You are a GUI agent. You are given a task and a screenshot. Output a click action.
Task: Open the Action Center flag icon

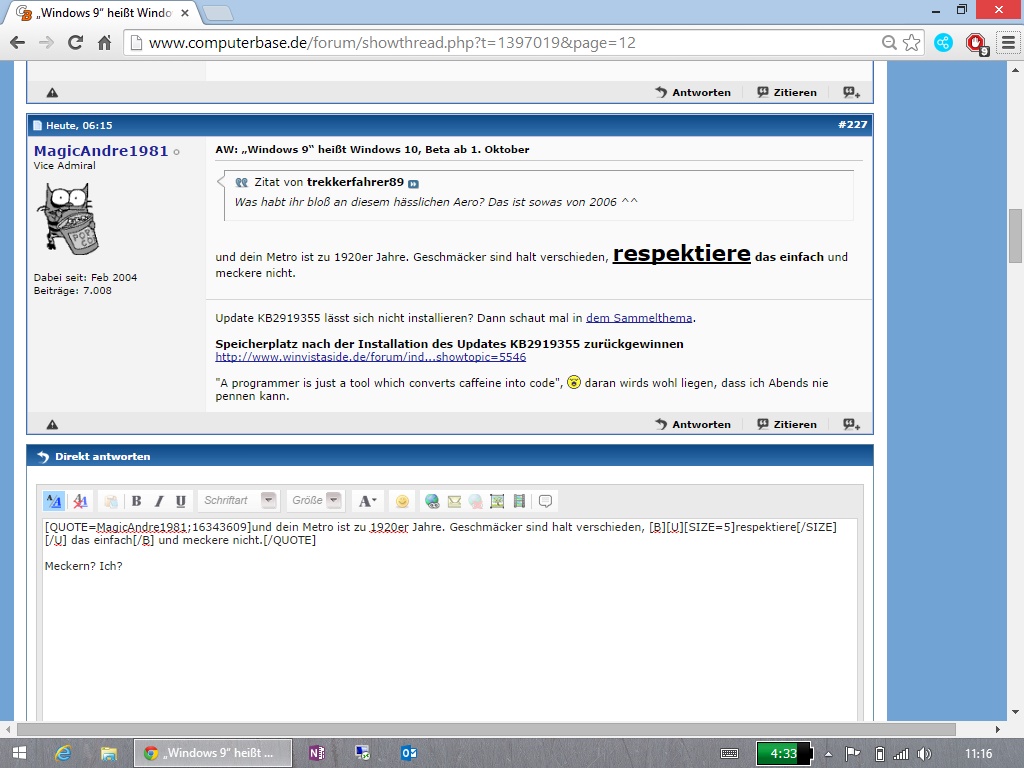pyautogui.click(x=853, y=754)
